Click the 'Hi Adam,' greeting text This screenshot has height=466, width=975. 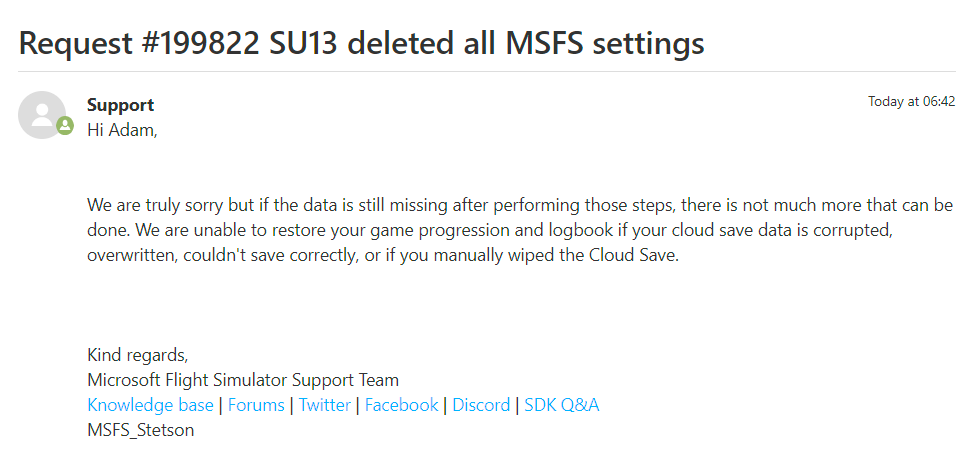(122, 131)
